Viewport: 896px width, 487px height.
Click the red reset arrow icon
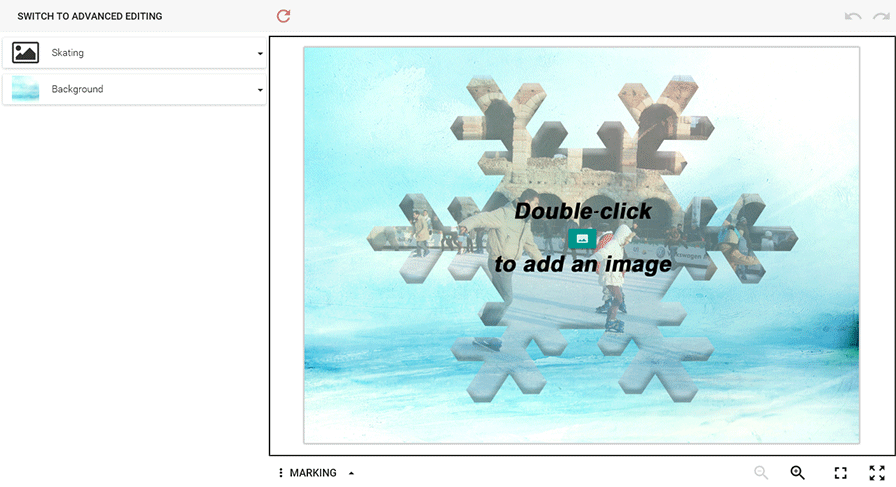point(283,16)
